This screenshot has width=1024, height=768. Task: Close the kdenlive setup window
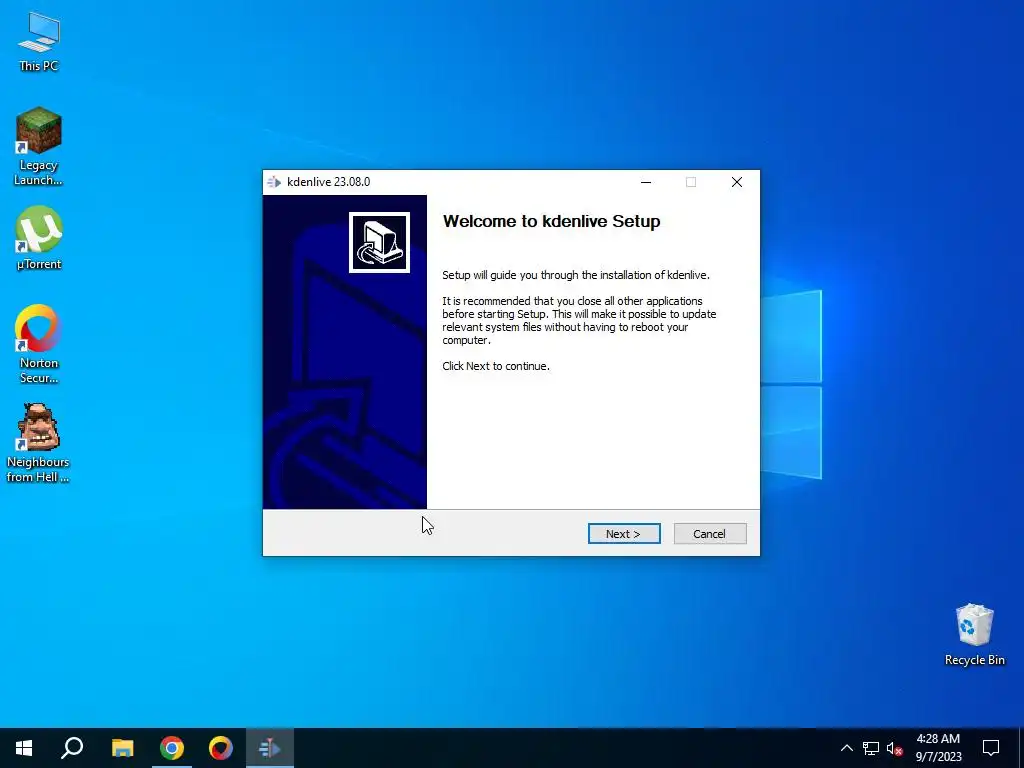[737, 182]
